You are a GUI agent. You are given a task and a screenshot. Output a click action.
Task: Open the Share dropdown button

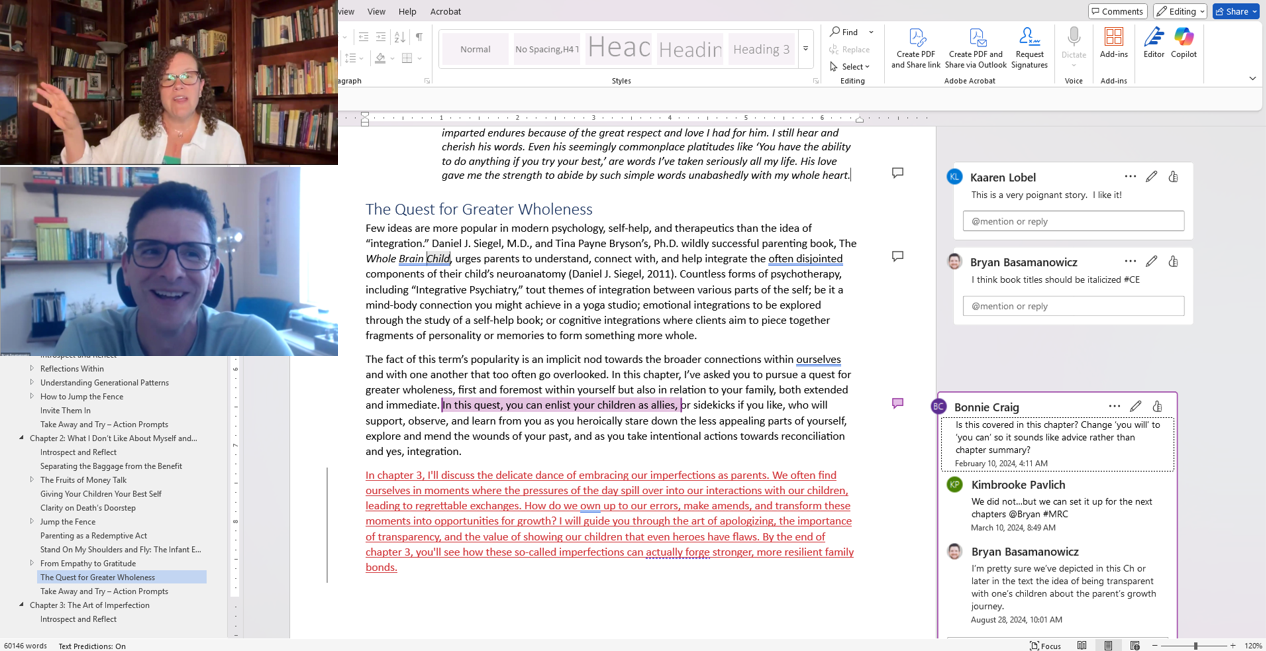tap(1235, 11)
